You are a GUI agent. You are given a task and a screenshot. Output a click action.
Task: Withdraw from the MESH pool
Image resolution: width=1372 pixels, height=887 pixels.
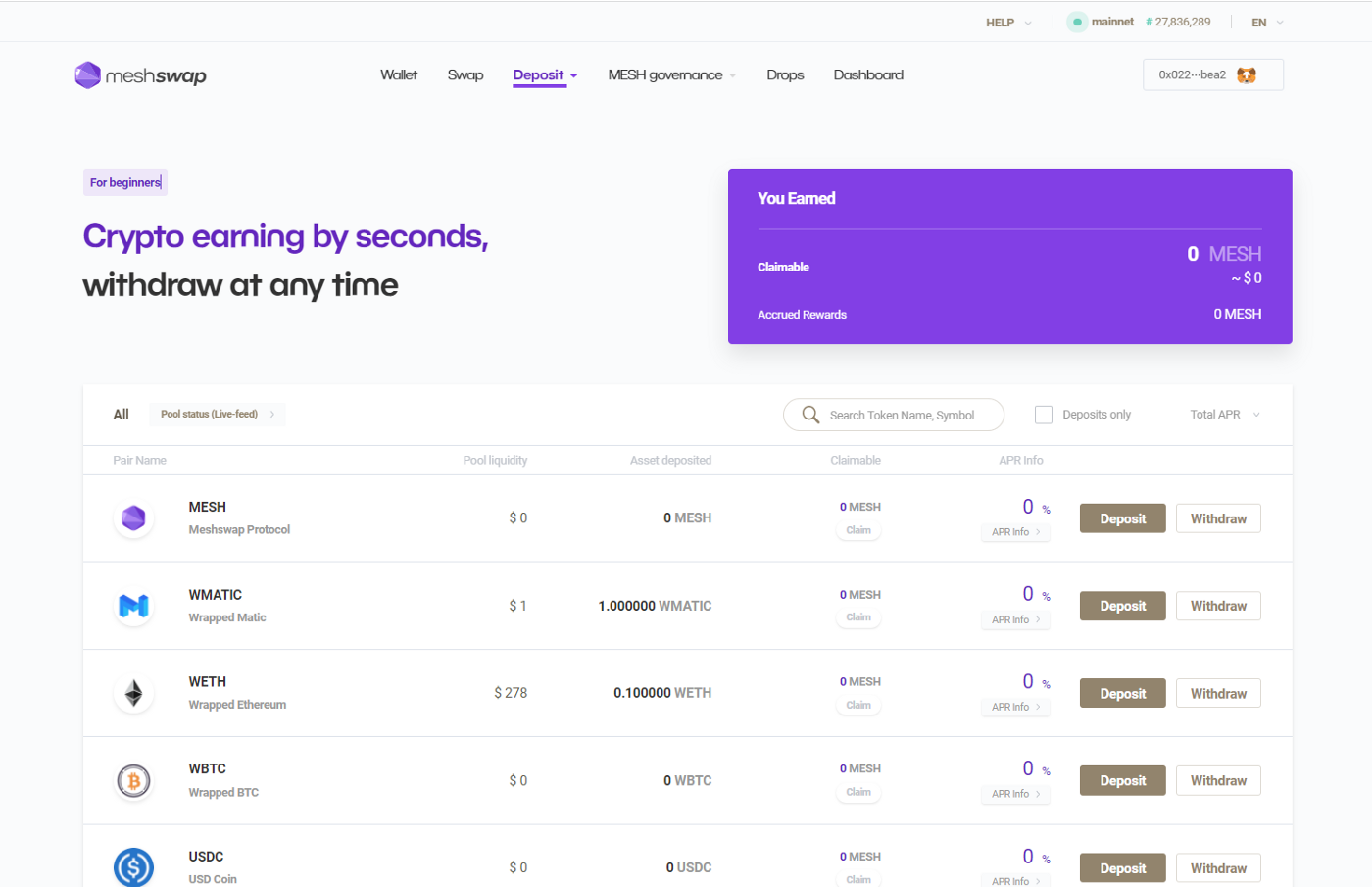pyautogui.click(x=1218, y=518)
